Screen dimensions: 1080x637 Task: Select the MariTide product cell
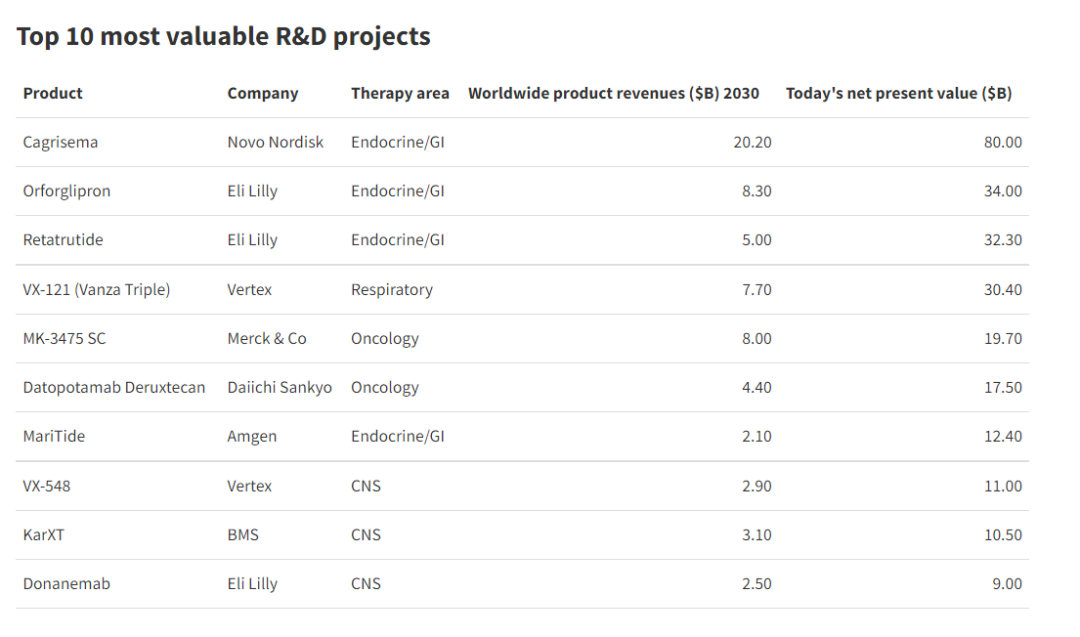[53, 437]
